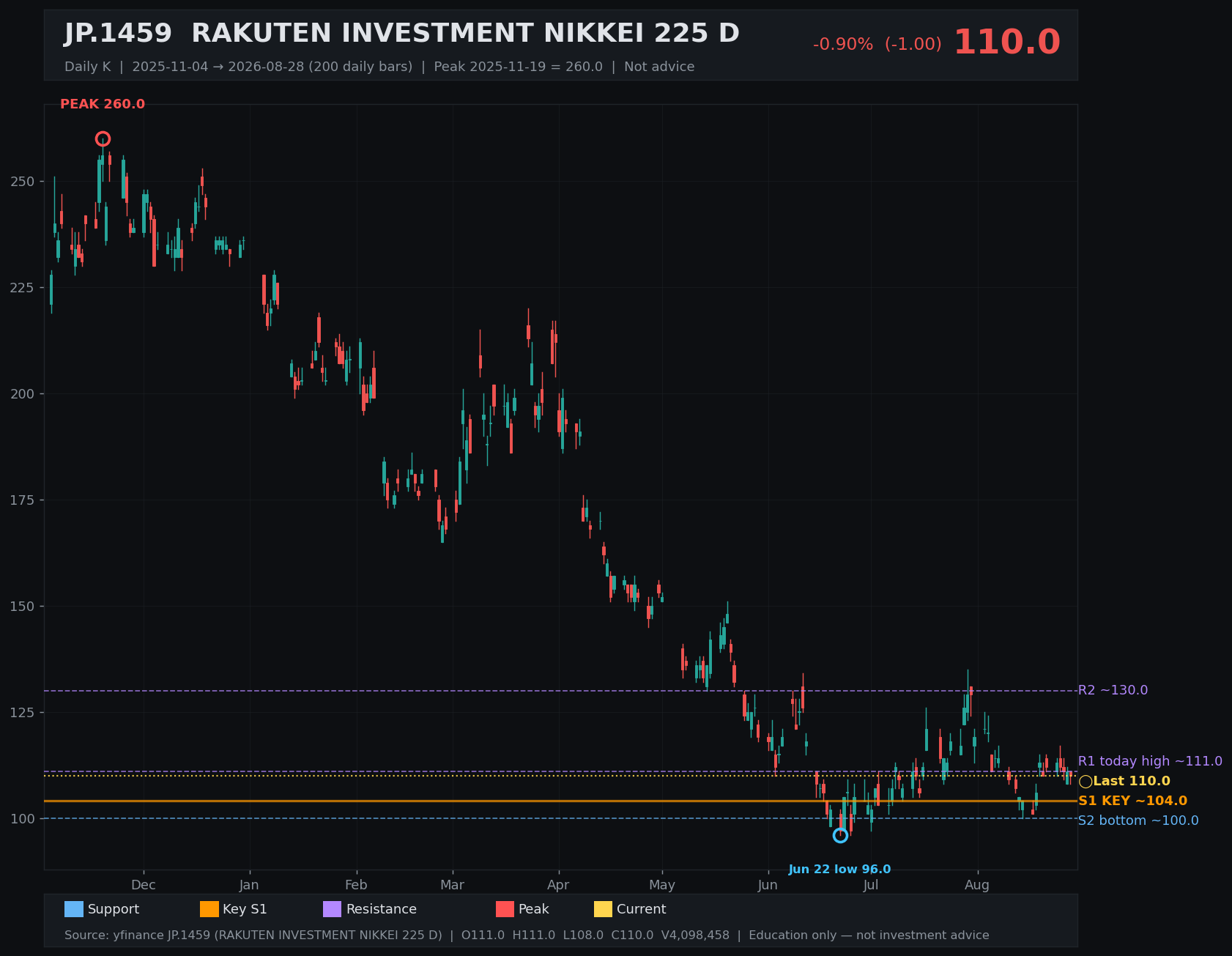Image resolution: width=1232 pixels, height=956 pixels.
Task: Select the red Peak legend swatch
Action: (x=505, y=909)
